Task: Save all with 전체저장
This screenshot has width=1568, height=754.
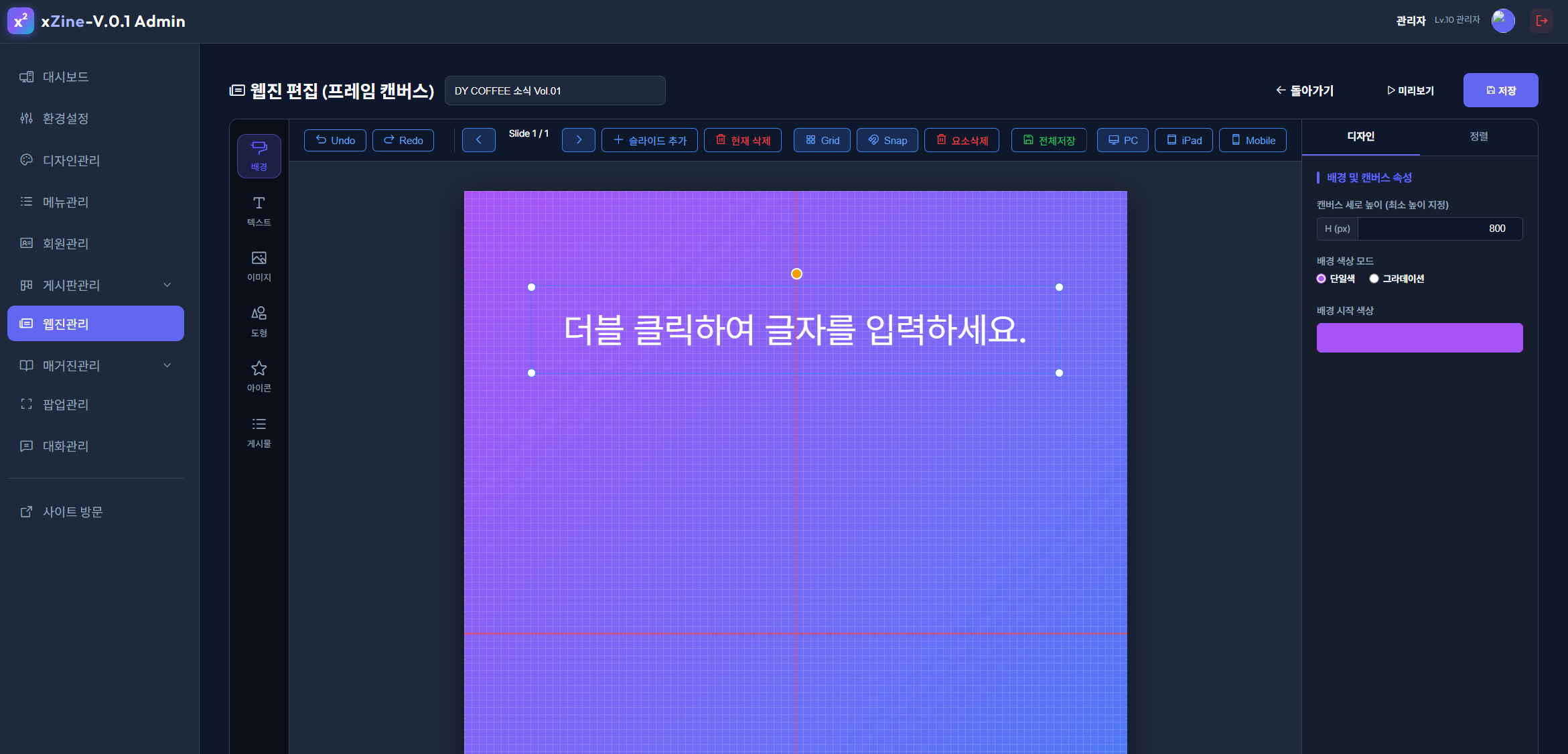Action: pyautogui.click(x=1049, y=140)
